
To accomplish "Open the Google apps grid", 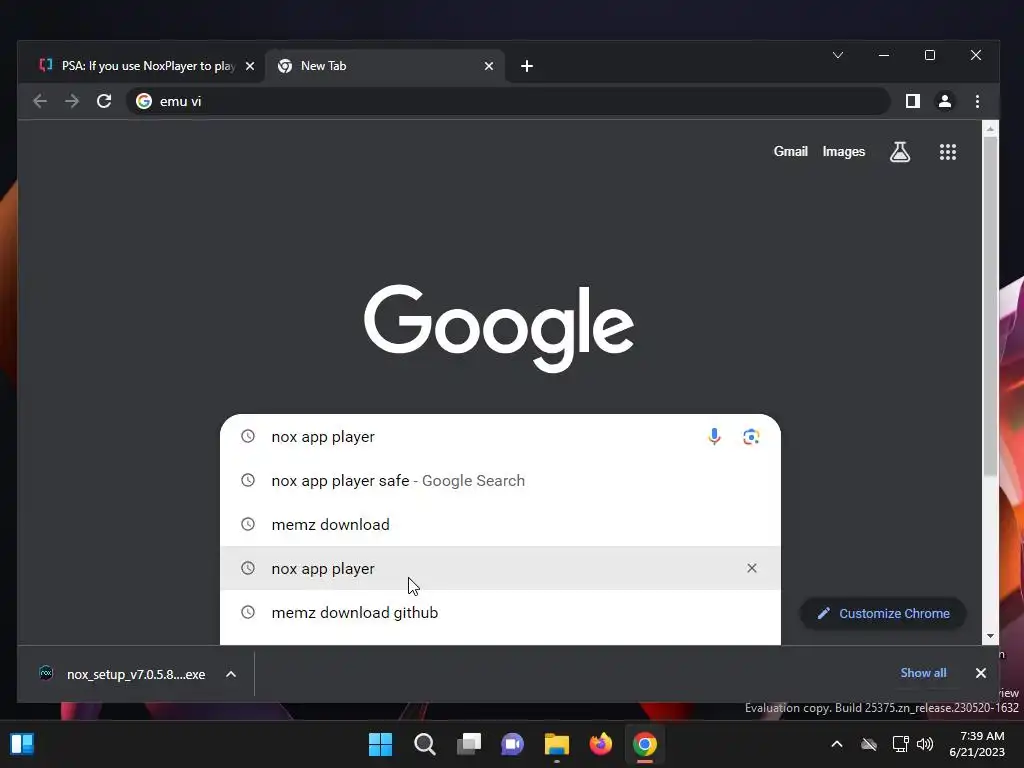I will (x=948, y=152).
